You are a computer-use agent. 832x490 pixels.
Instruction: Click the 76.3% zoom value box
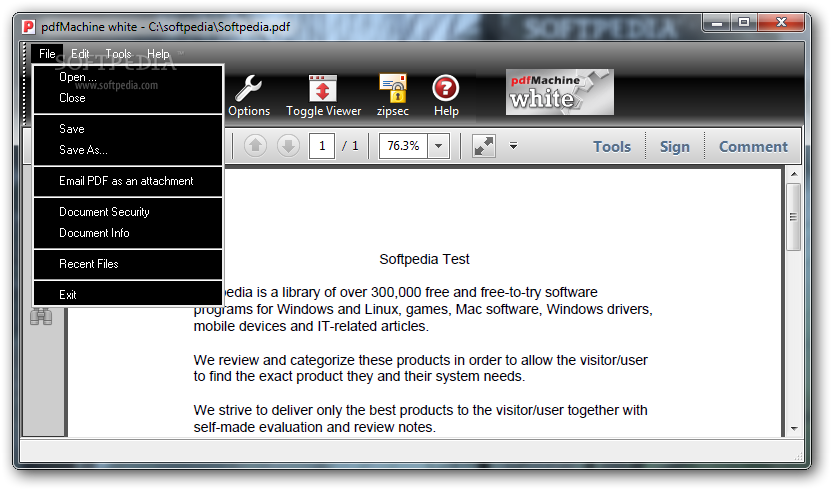[x=403, y=146]
